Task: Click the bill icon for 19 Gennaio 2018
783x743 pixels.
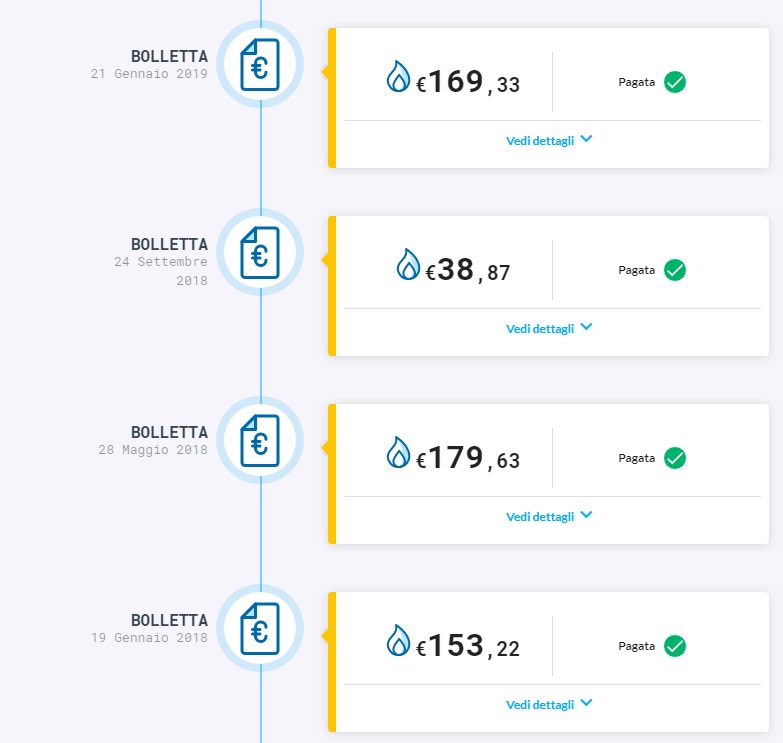Action: pos(260,629)
